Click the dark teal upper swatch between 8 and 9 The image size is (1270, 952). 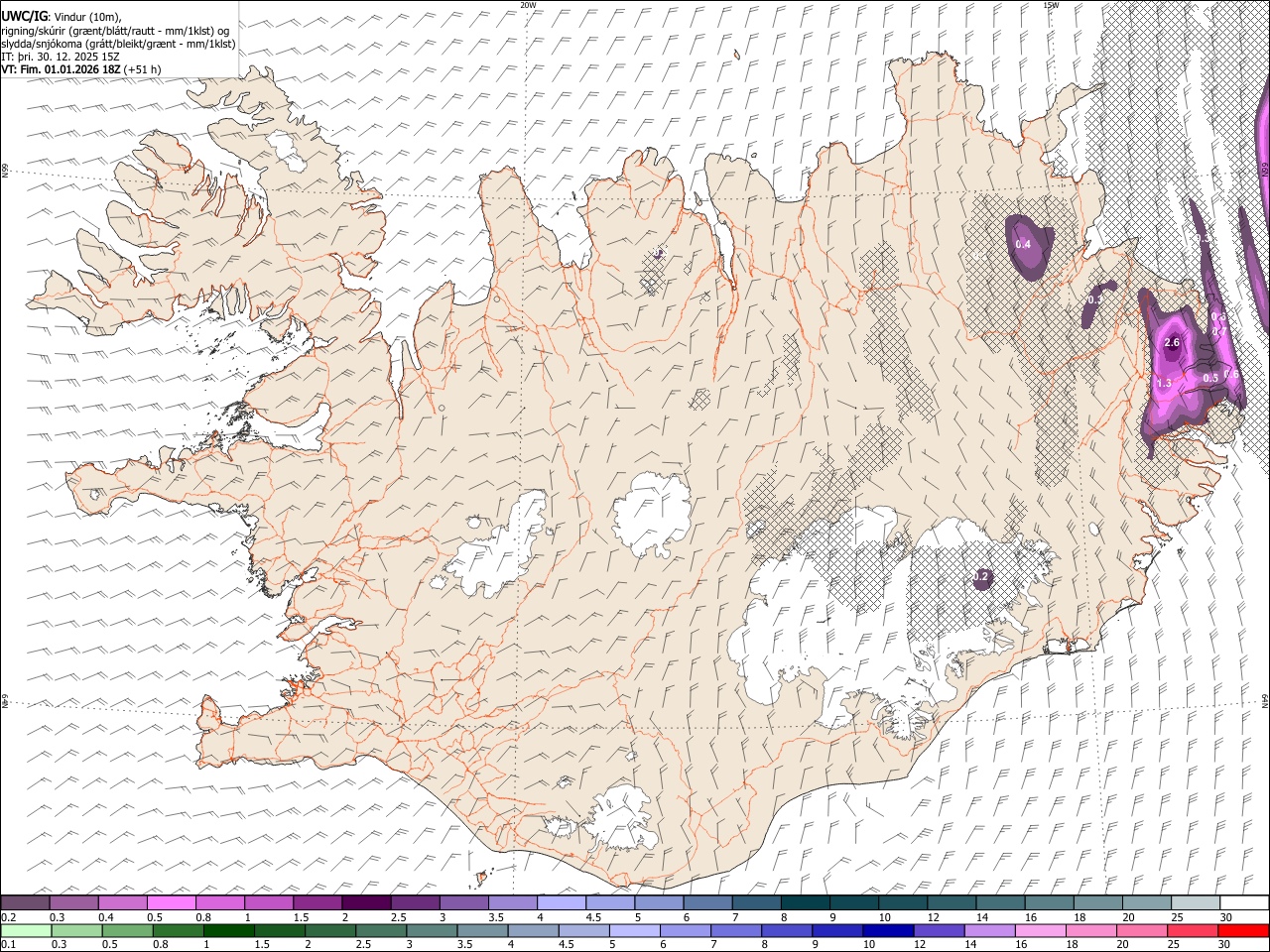coord(805,902)
